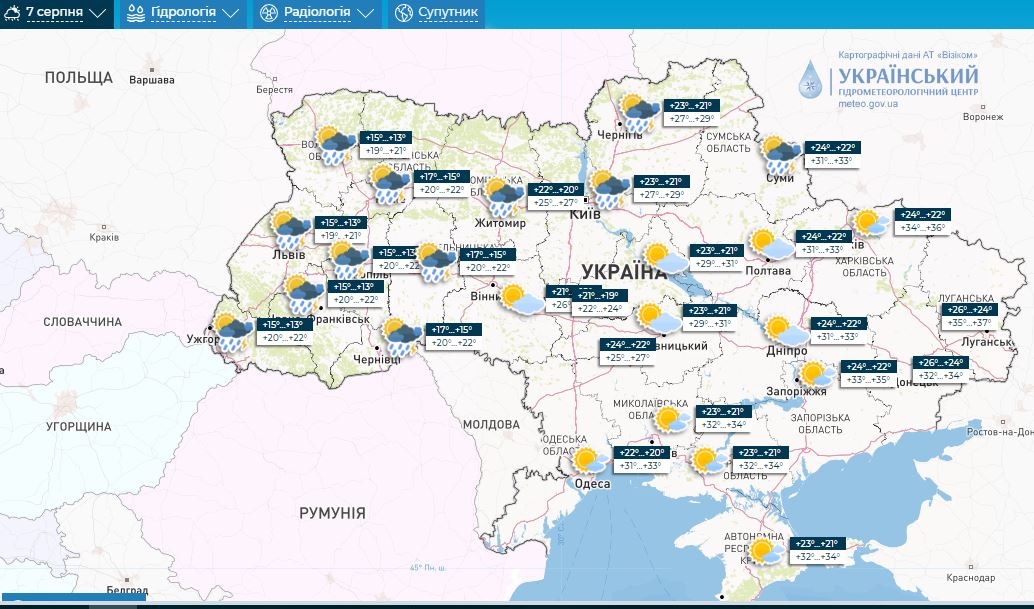Click the Дніпро partly cloudy icon
This screenshot has height=609, width=1034.
coord(787,331)
